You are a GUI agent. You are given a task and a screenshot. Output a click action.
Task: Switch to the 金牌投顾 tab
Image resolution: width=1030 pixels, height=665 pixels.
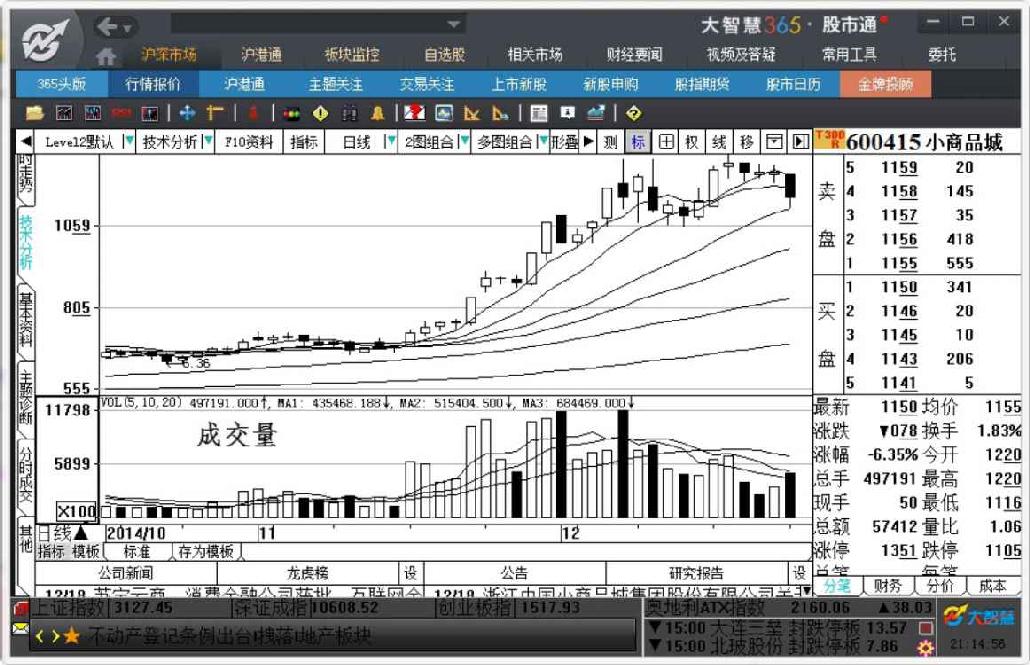pyautogui.click(x=885, y=84)
